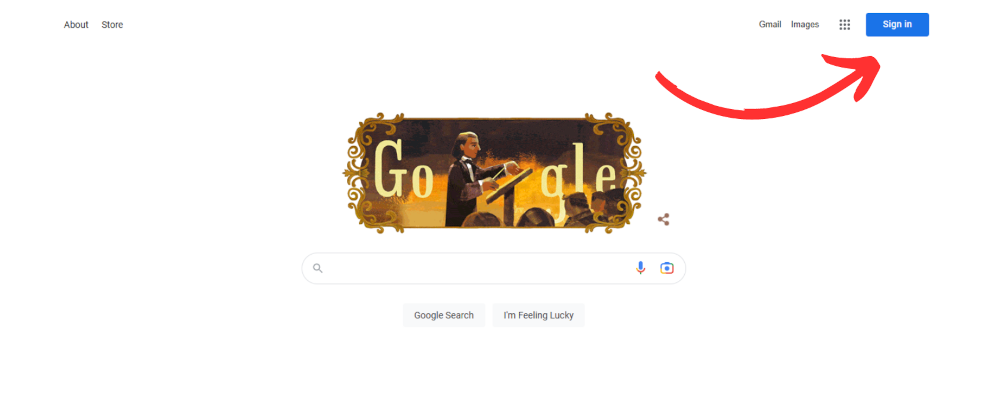Go to Gmail link
Viewport: 1000px width, 403px height.
pyautogui.click(x=770, y=24)
